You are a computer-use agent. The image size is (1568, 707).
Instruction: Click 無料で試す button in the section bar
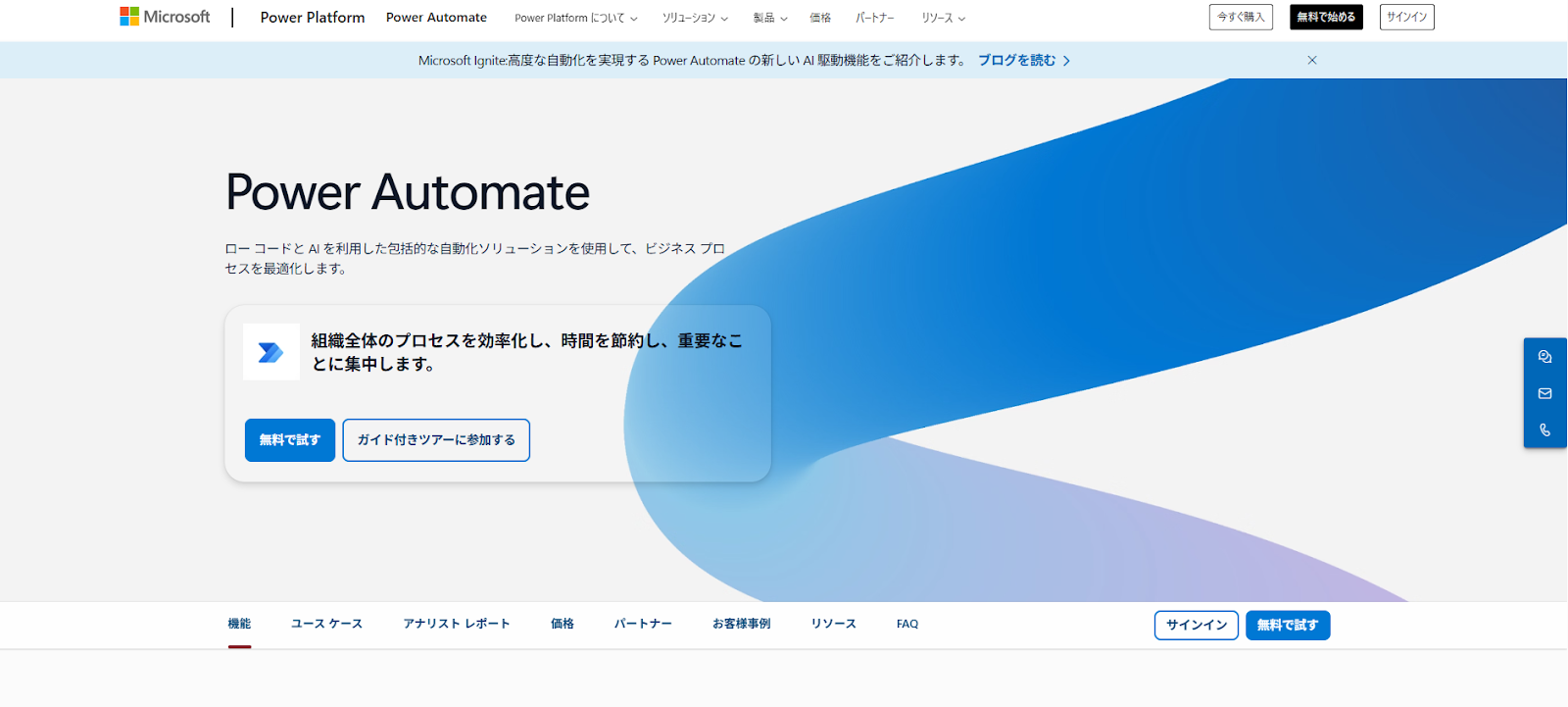(x=1288, y=626)
